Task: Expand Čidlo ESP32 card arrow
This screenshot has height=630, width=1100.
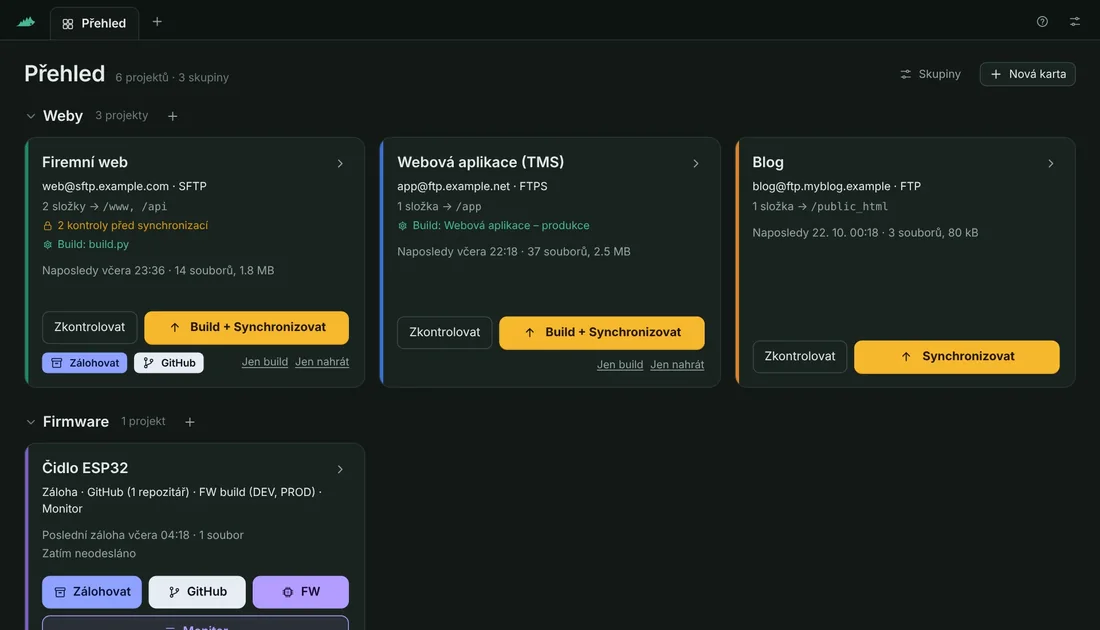Action: click(x=340, y=469)
